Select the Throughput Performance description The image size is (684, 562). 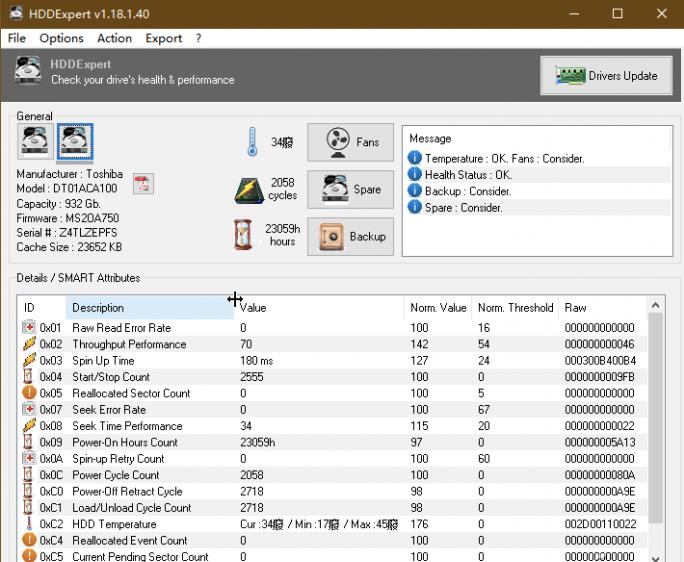(x=129, y=344)
